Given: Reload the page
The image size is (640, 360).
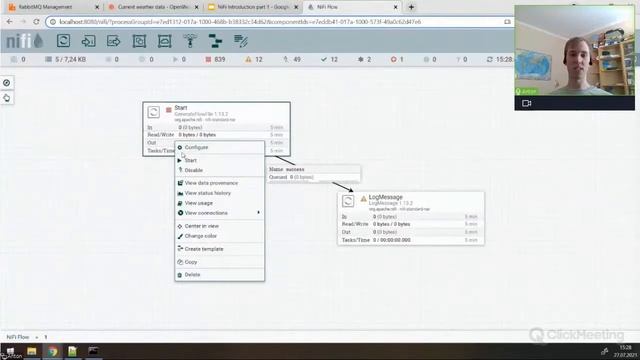Looking at the screenshot, I should point(36,22).
